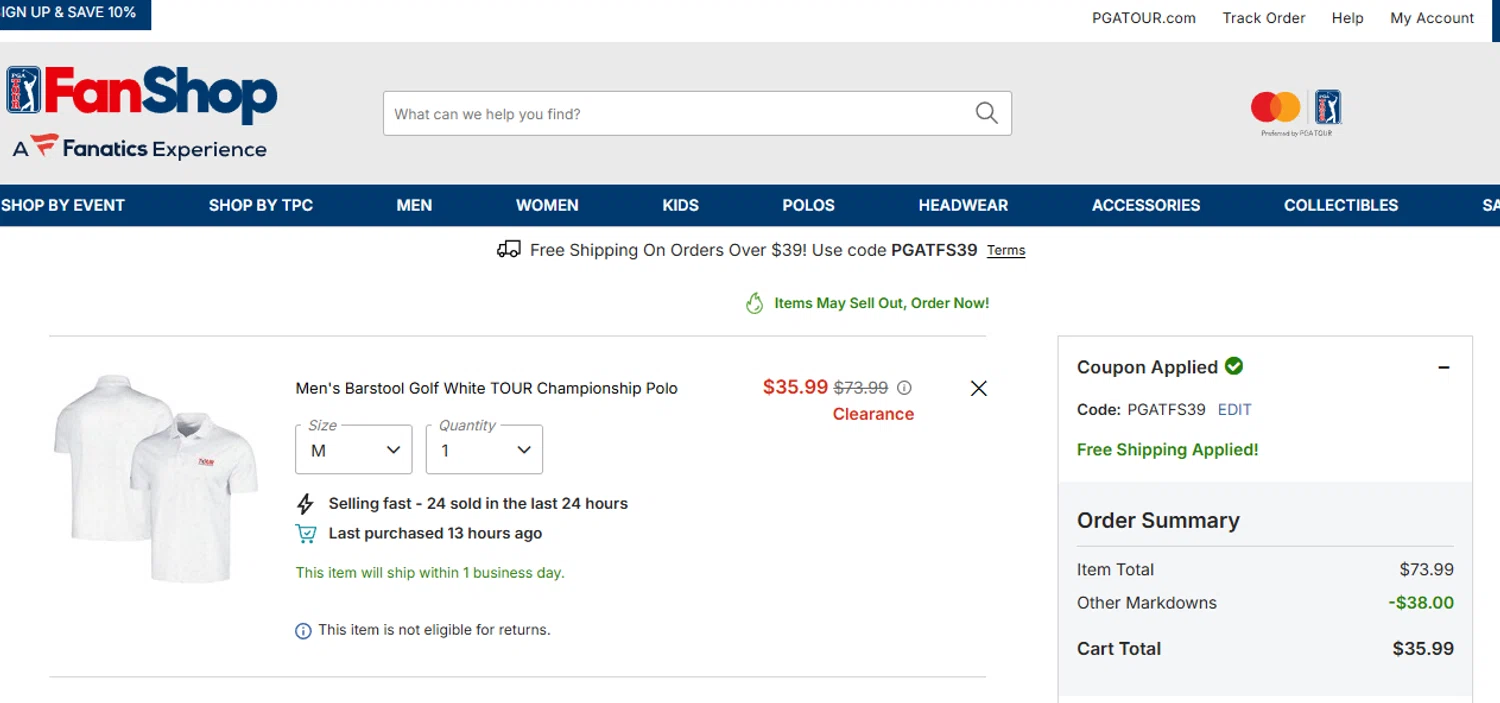
Task: Click the returns info circle icon
Action: coord(303,631)
